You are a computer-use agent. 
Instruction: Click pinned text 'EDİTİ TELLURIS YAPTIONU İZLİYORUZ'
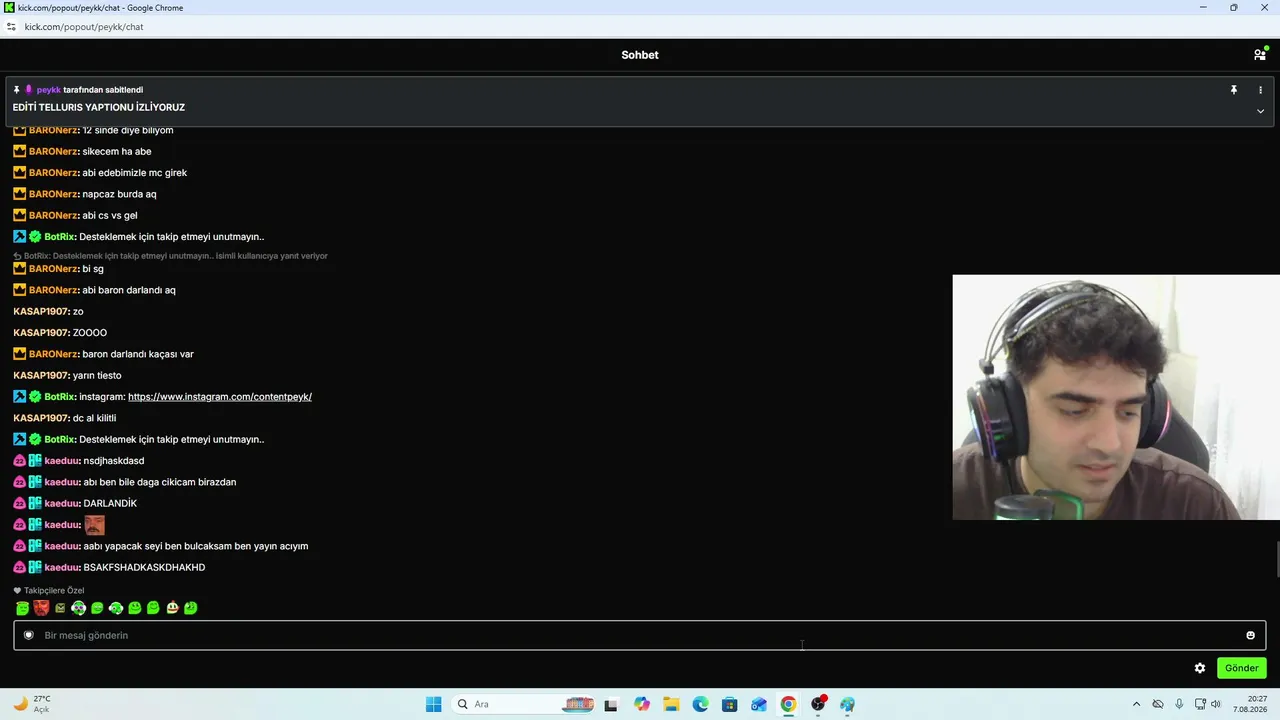(99, 107)
